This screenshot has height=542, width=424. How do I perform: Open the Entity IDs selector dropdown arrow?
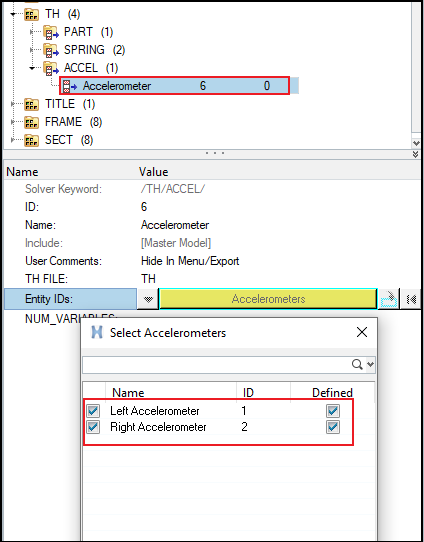pyautogui.click(x=148, y=299)
